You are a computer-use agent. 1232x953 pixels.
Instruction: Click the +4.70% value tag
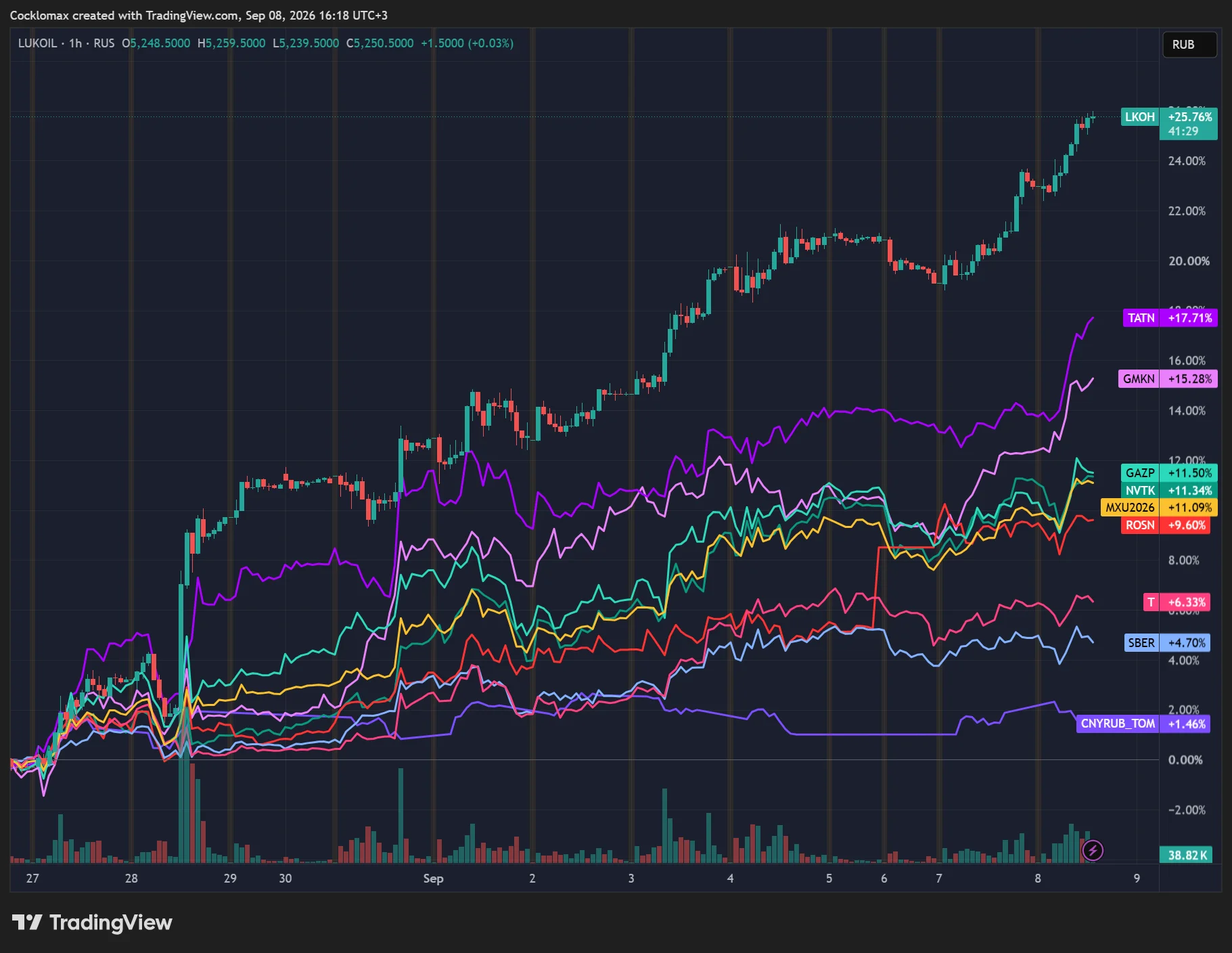[x=1186, y=643]
